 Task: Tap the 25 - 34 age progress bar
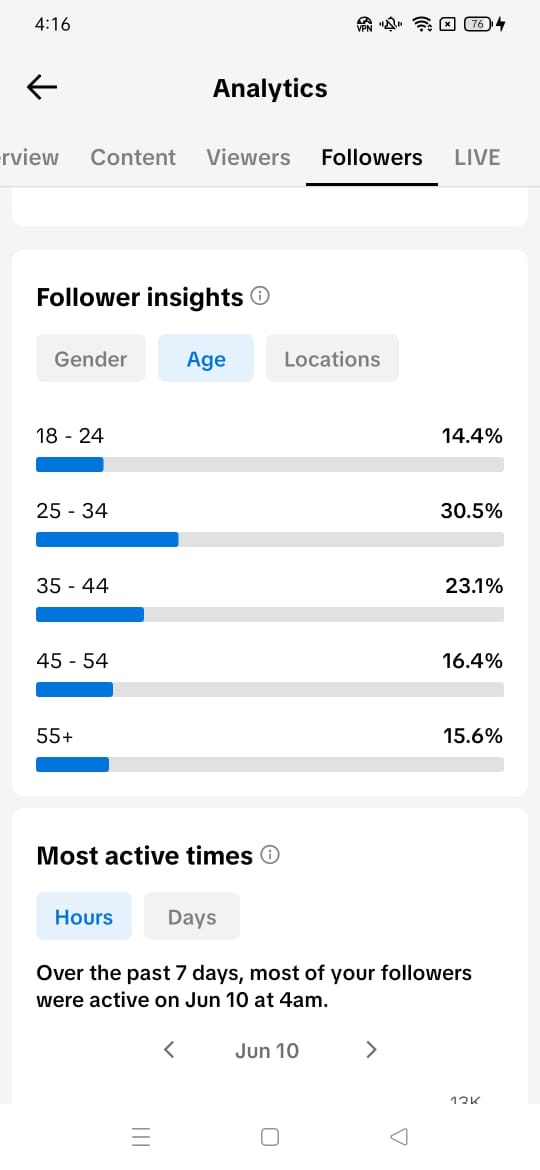(270, 539)
